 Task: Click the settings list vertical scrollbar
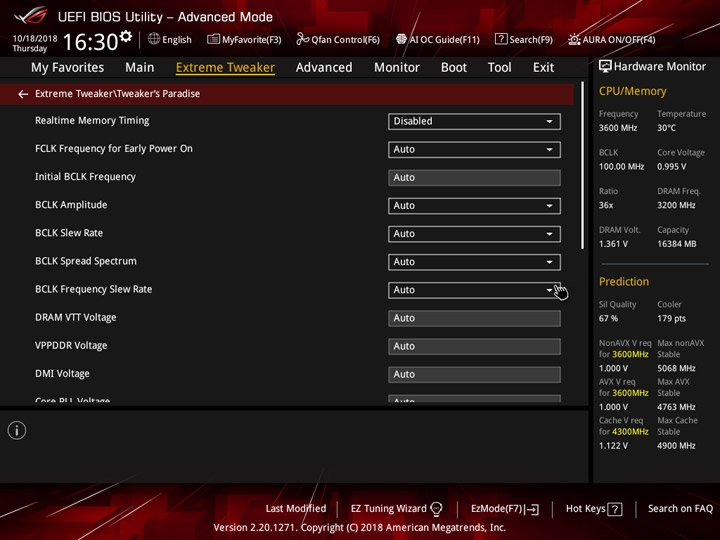click(x=583, y=165)
